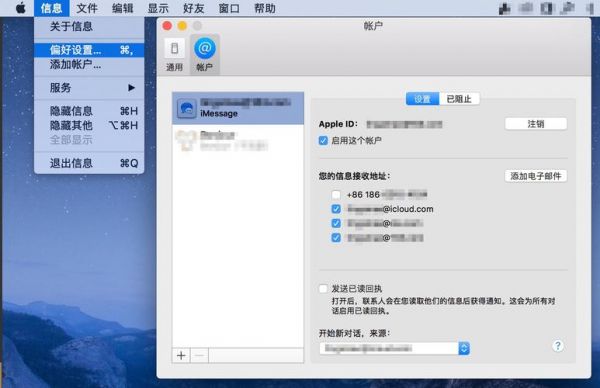Click the 添加电子邮件 button
The width and height of the screenshot is (600, 388).
[x=536, y=176]
